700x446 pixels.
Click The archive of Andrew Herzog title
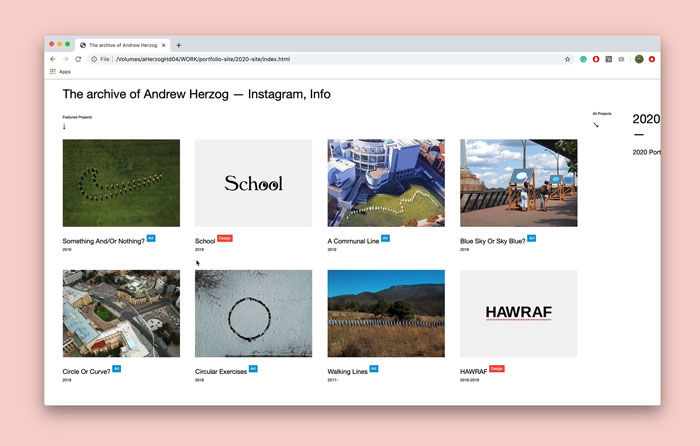146,94
